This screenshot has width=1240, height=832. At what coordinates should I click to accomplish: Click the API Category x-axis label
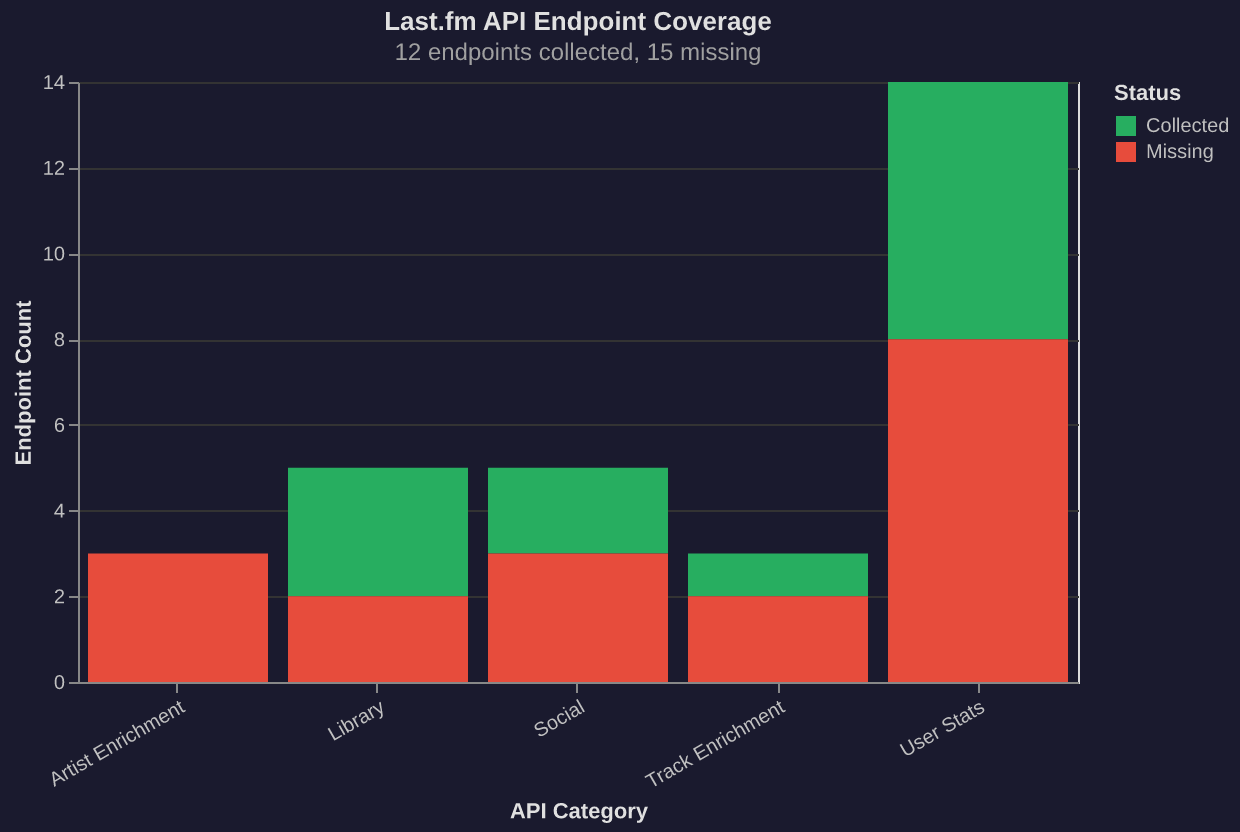tap(578, 811)
